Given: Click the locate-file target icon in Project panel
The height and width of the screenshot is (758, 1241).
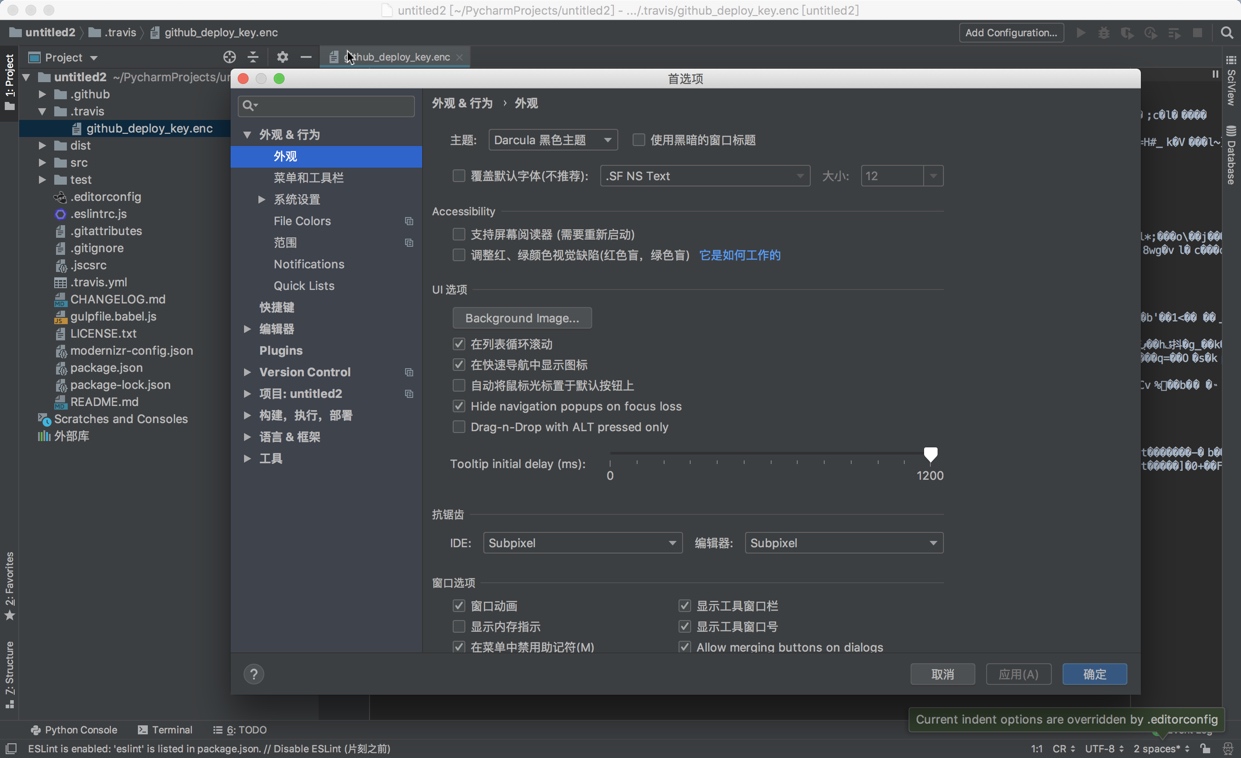Looking at the screenshot, I should [x=230, y=57].
